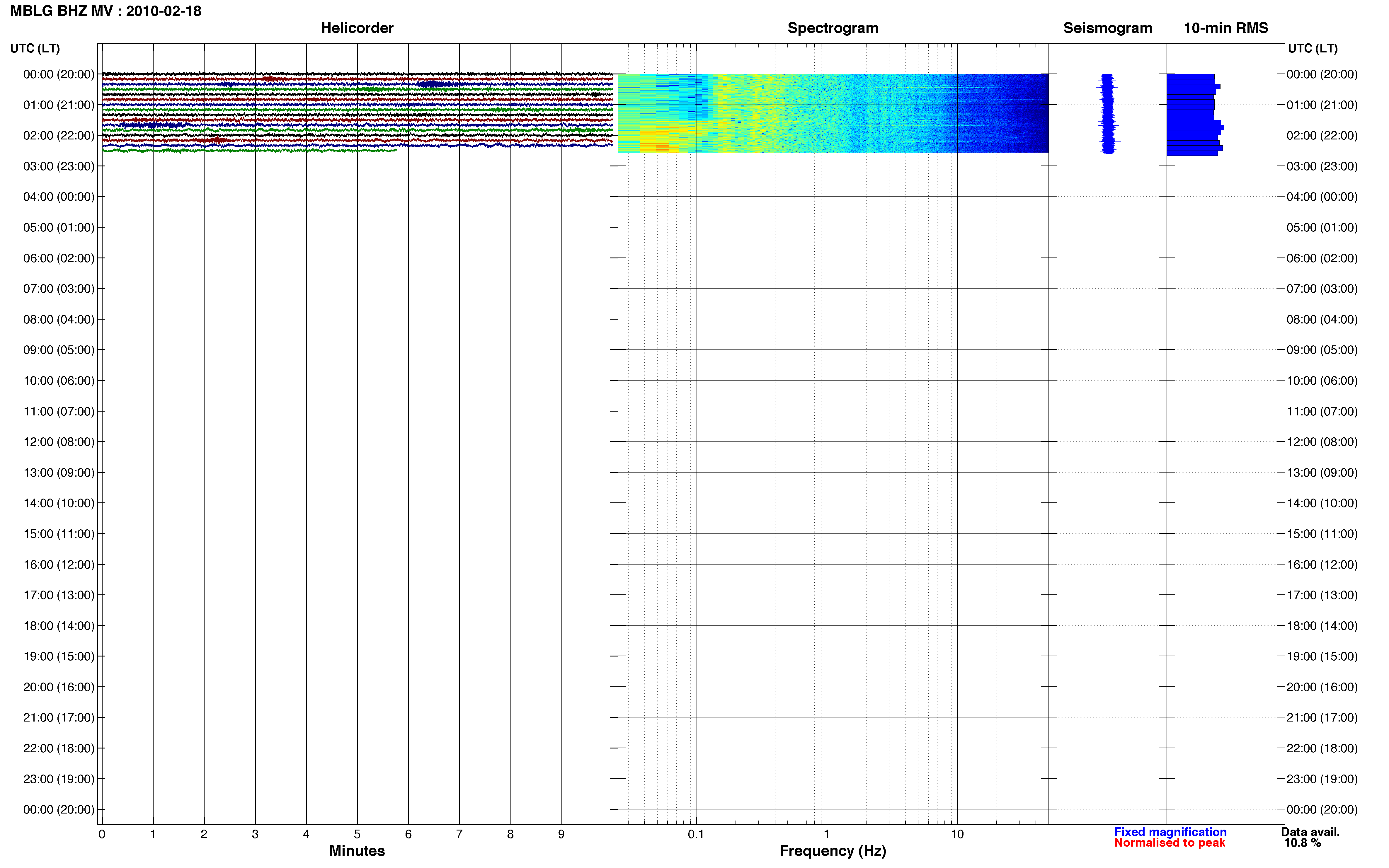
Task: Click 03:00 (23:00) on the Helicorder time axis
Action: coord(59,166)
